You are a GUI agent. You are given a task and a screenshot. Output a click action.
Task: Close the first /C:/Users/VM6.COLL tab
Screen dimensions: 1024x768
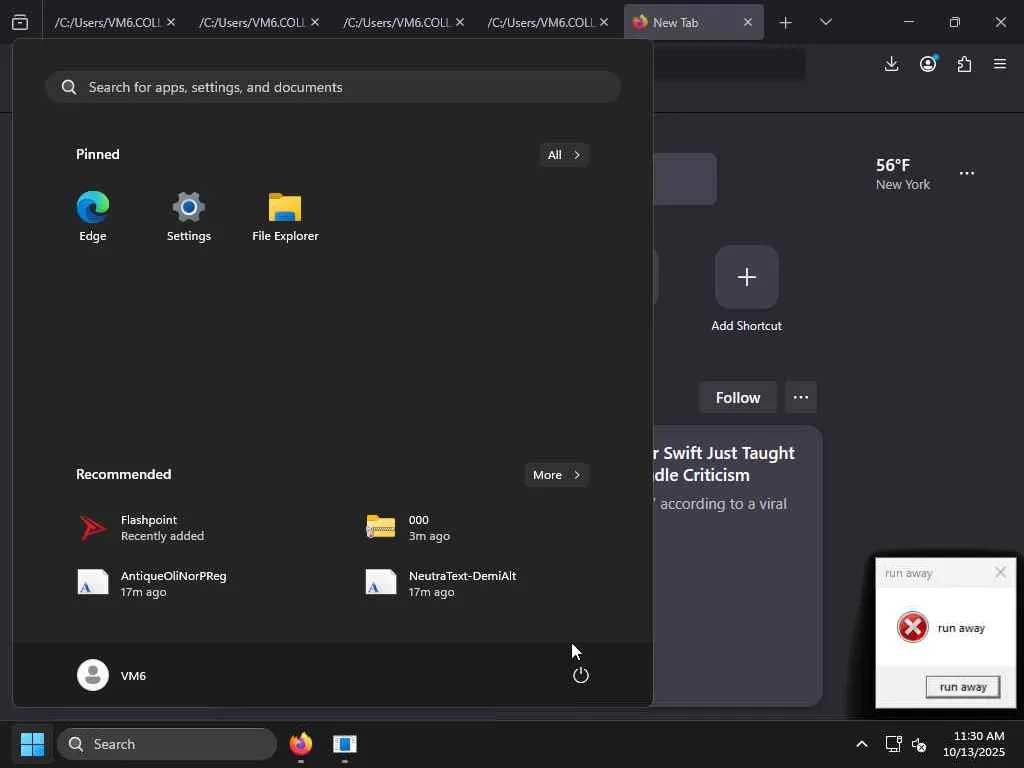[170, 22]
